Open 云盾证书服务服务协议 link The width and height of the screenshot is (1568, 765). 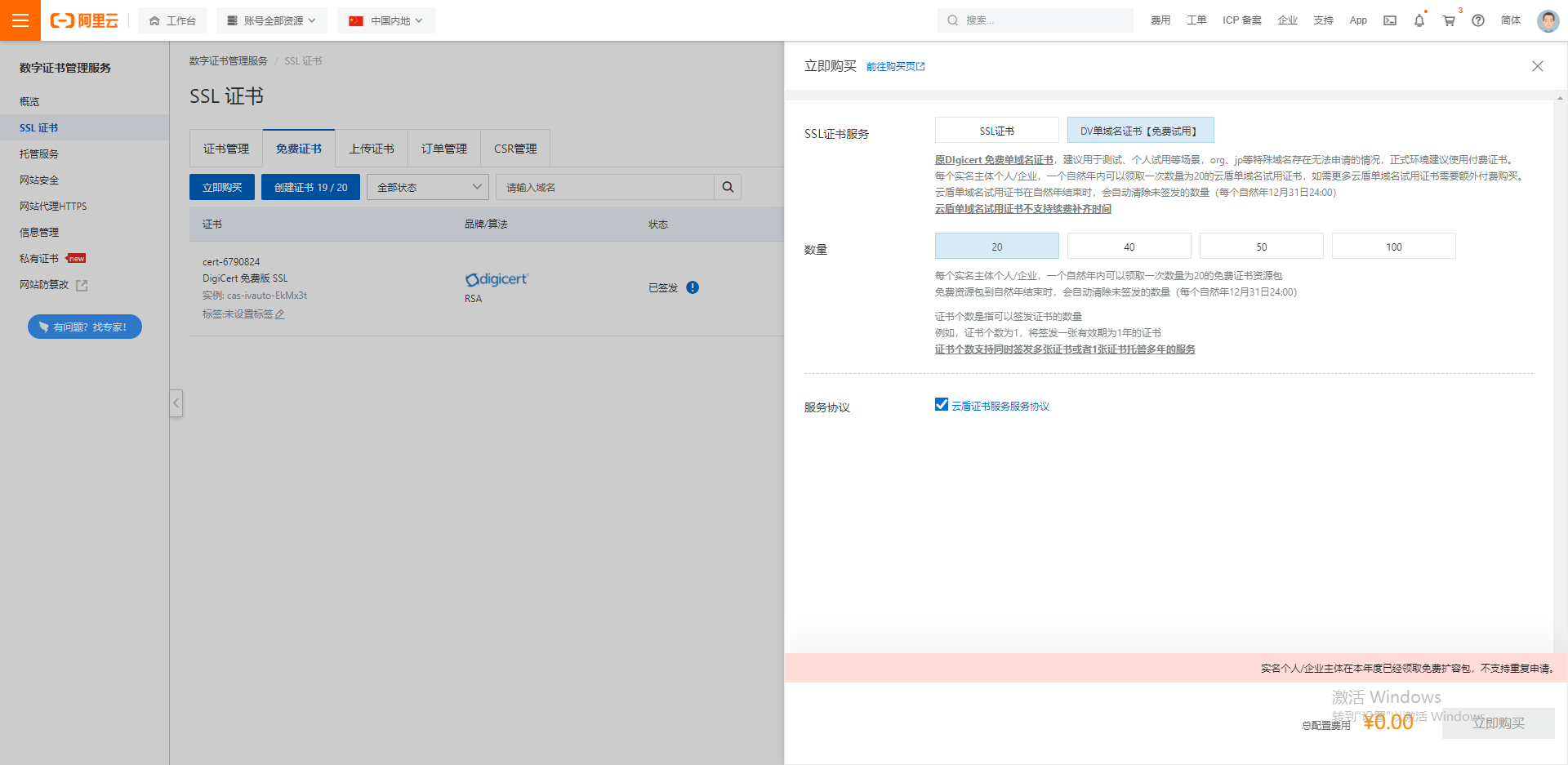[1000, 406]
